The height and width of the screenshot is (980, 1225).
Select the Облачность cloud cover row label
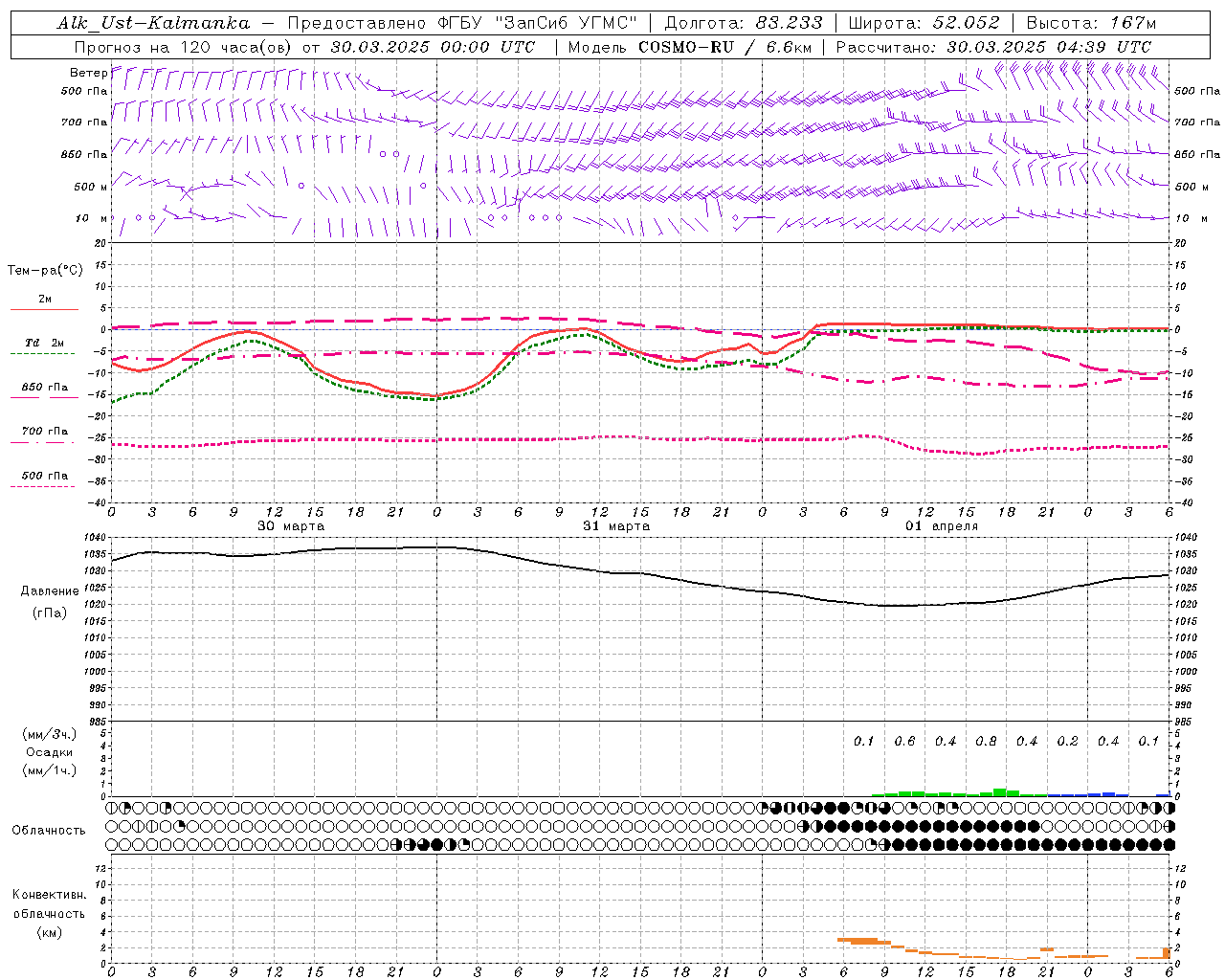[49, 831]
